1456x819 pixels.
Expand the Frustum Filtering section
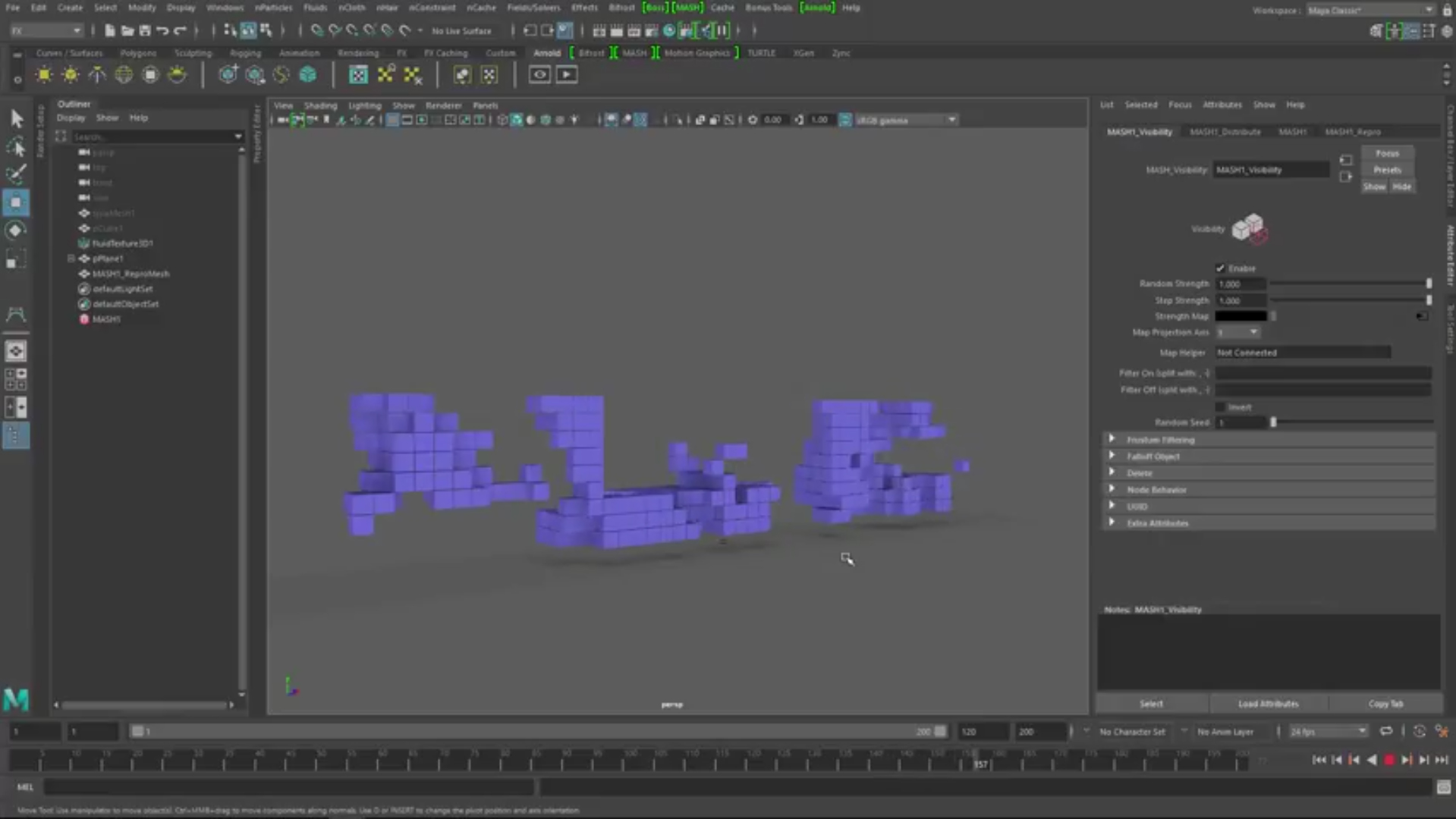[1268, 440]
